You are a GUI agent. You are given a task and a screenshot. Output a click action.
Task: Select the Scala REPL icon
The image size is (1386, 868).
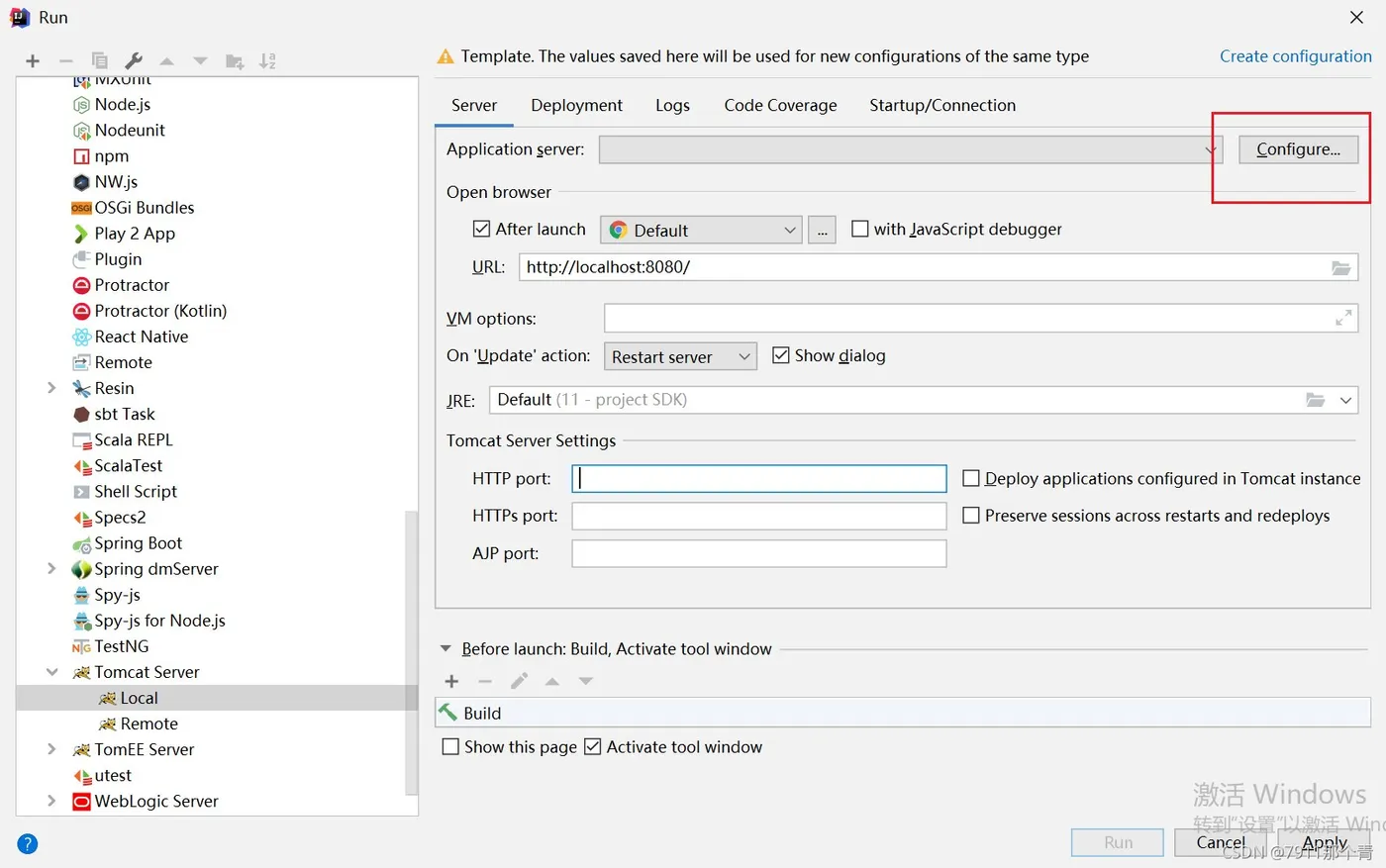81,439
